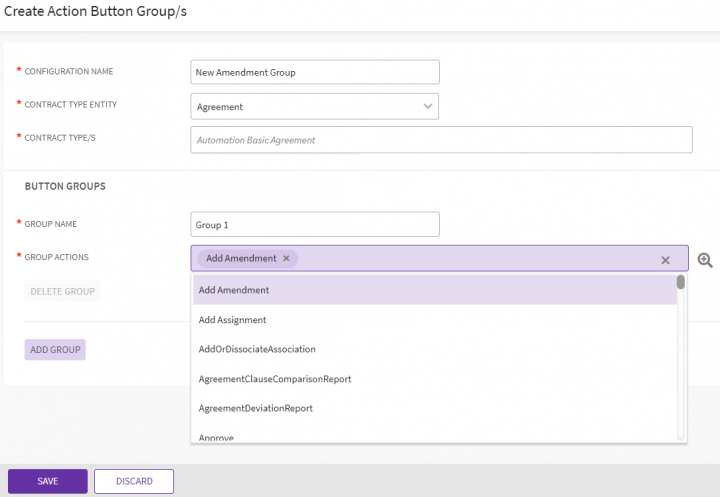
Task: Clear all selections in Group Actions field
Action: click(x=665, y=260)
